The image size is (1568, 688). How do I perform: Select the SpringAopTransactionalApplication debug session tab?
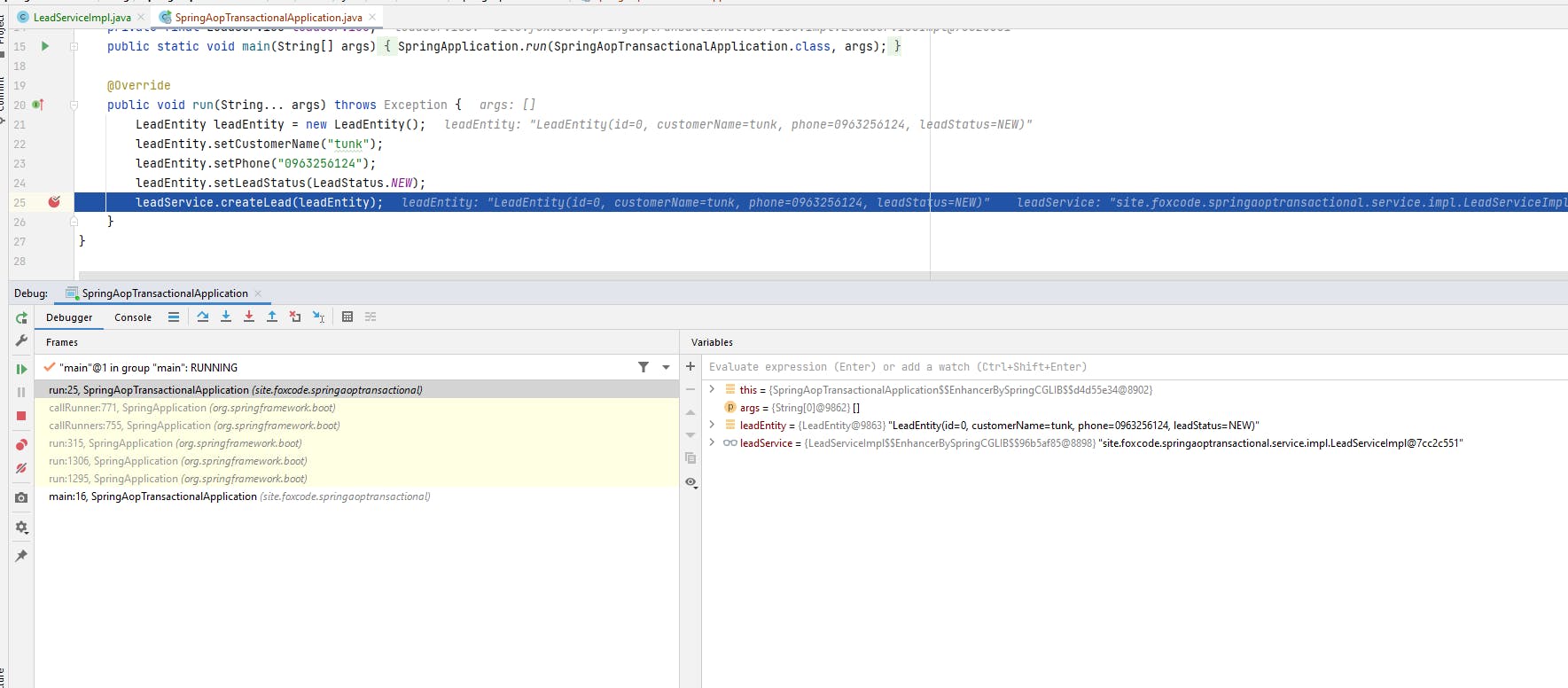[165, 293]
